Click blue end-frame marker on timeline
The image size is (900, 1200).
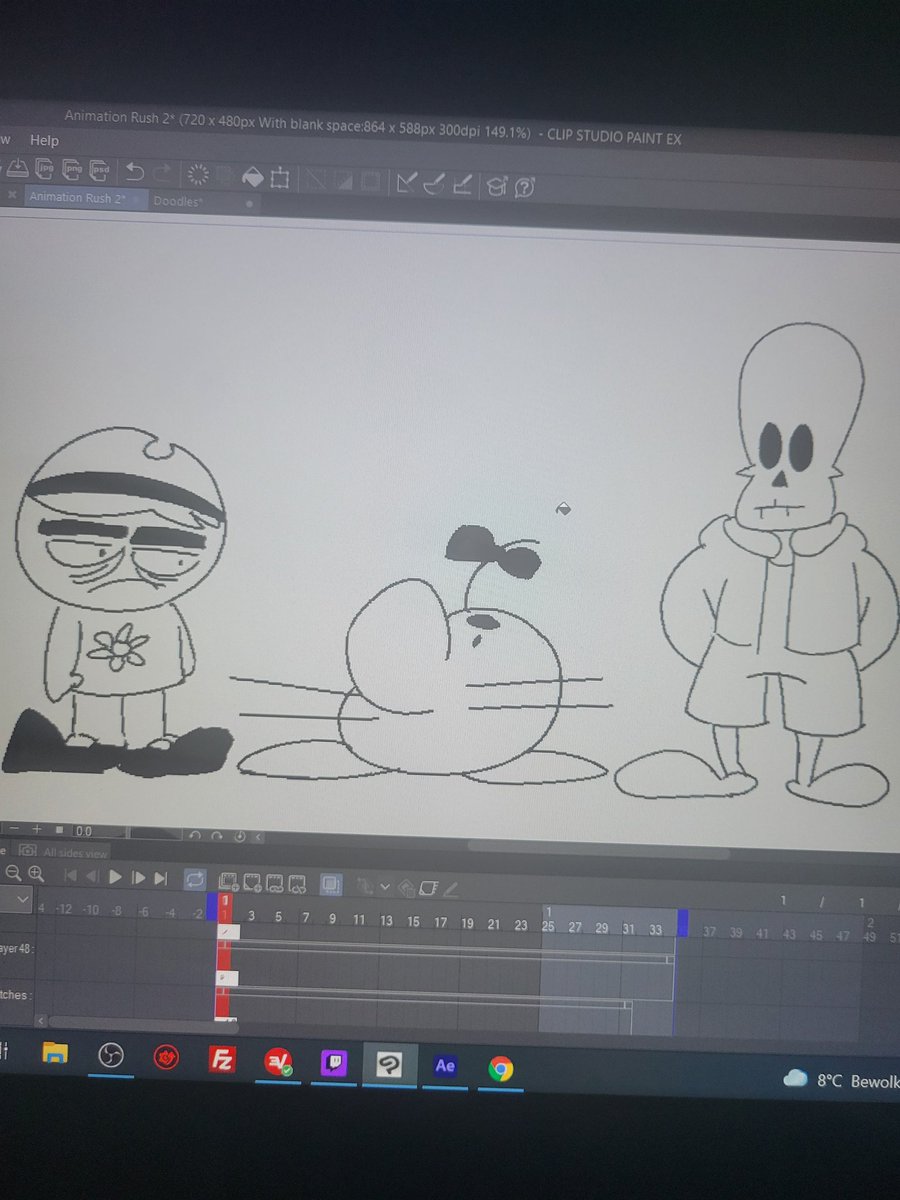click(683, 923)
